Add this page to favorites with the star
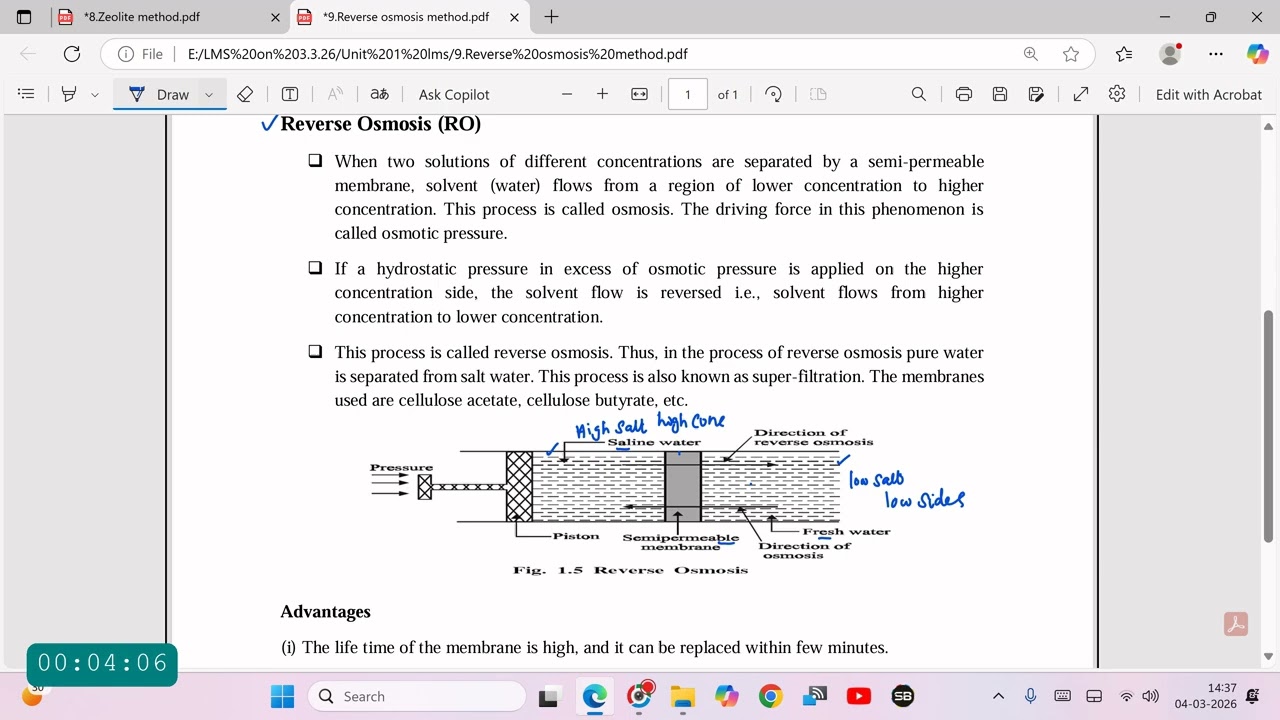 click(x=1071, y=54)
